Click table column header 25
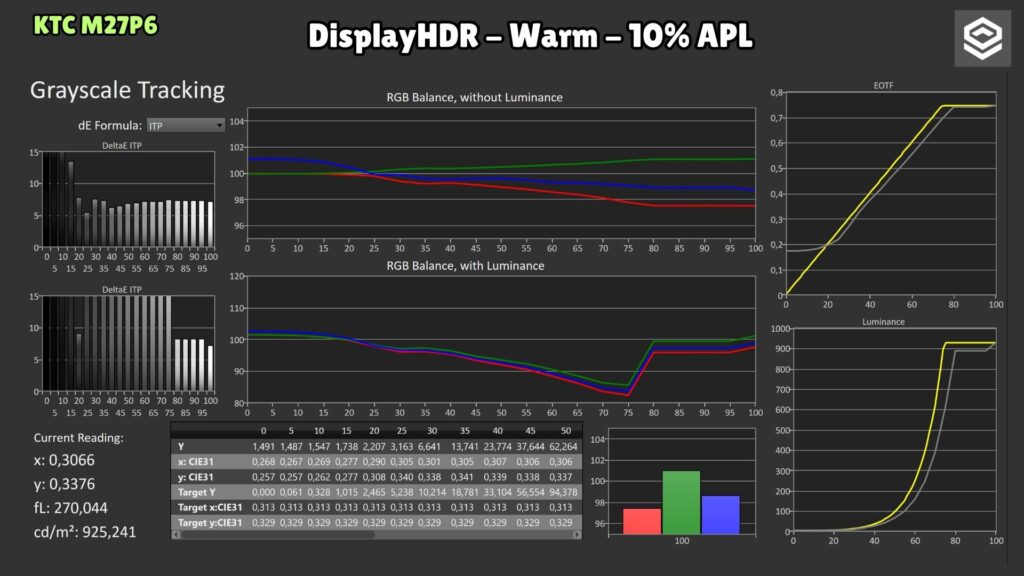 [401, 431]
